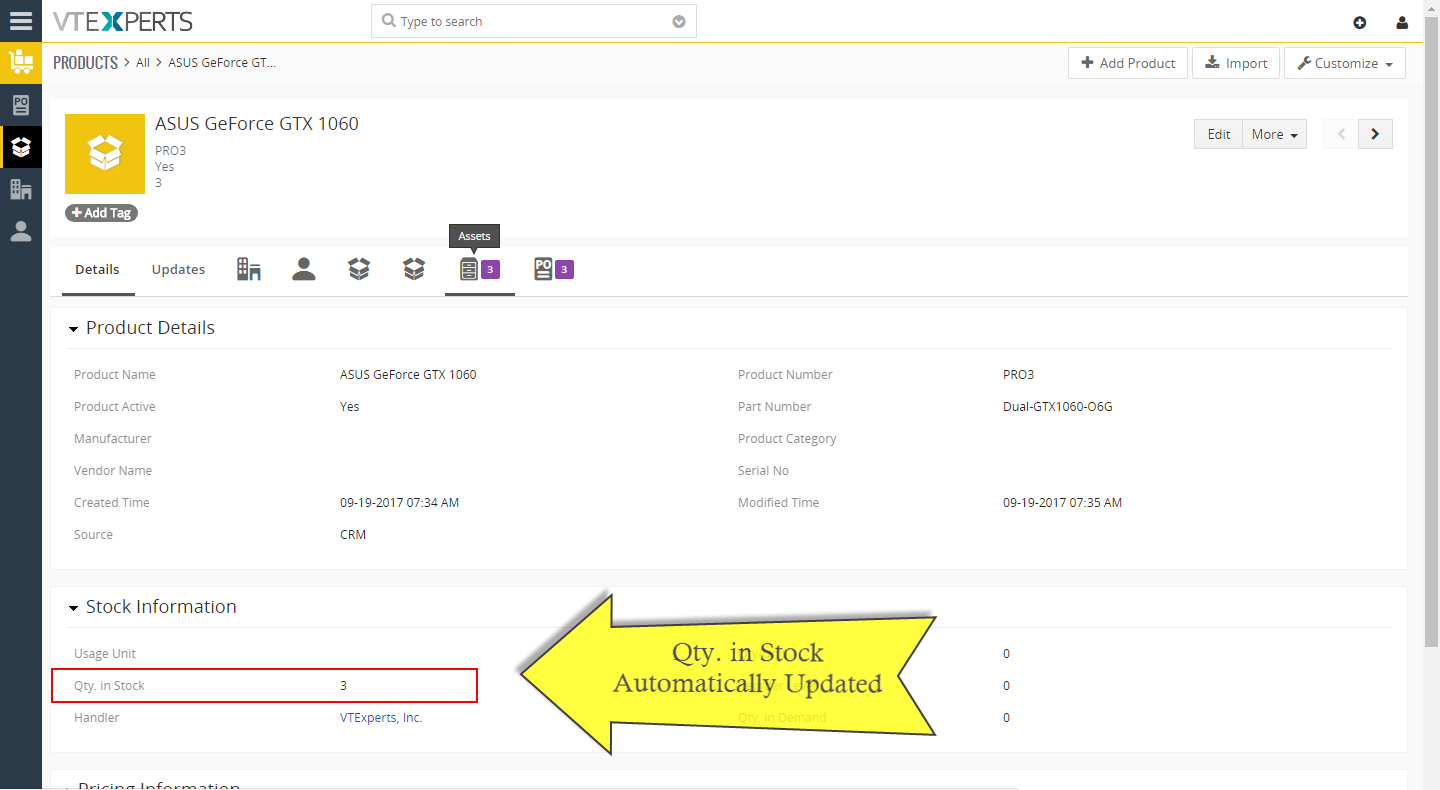Open Purchase Orders icon in left sidebar
The height and width of the screenshot is (790, 1440).
tap(21, 105)
